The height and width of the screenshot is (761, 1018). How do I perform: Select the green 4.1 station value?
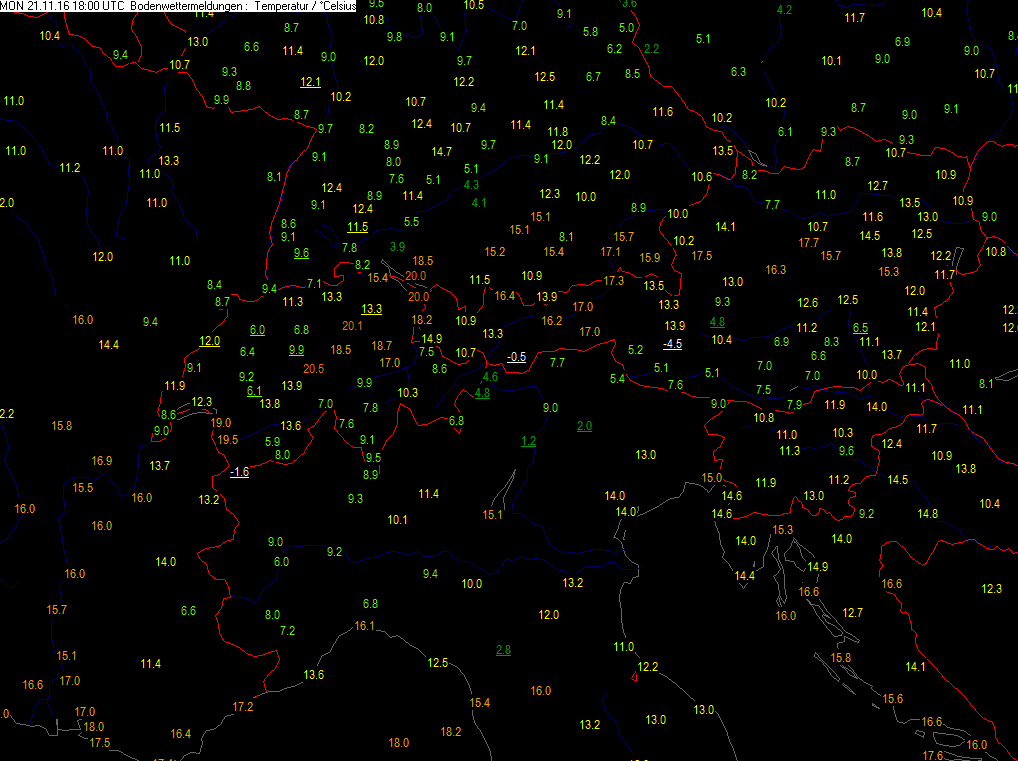(x=479, y=203)
